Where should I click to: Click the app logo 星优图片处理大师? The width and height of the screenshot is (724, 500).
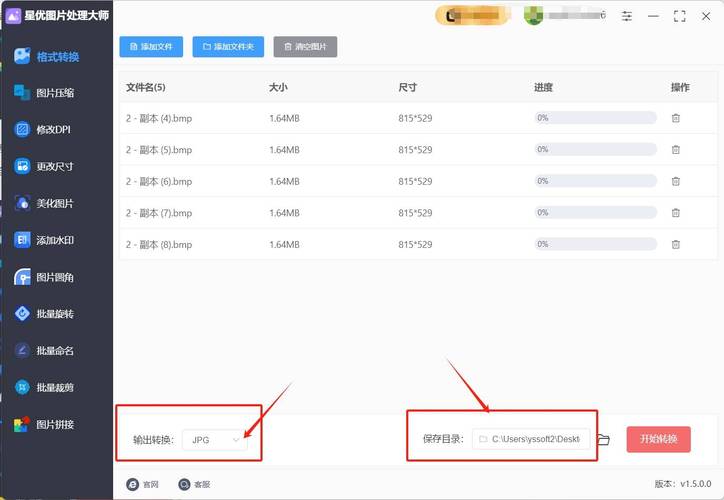click(15, 17)
